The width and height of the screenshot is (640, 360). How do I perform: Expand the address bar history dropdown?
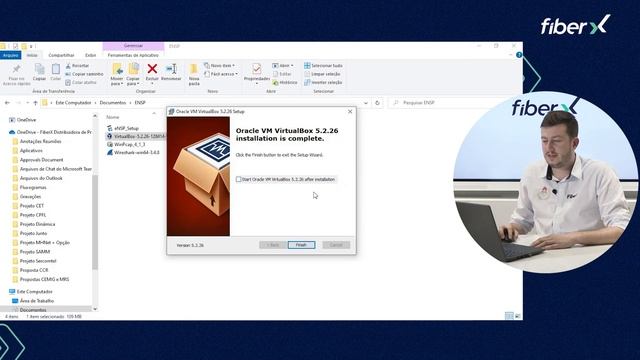click(366, 103)
